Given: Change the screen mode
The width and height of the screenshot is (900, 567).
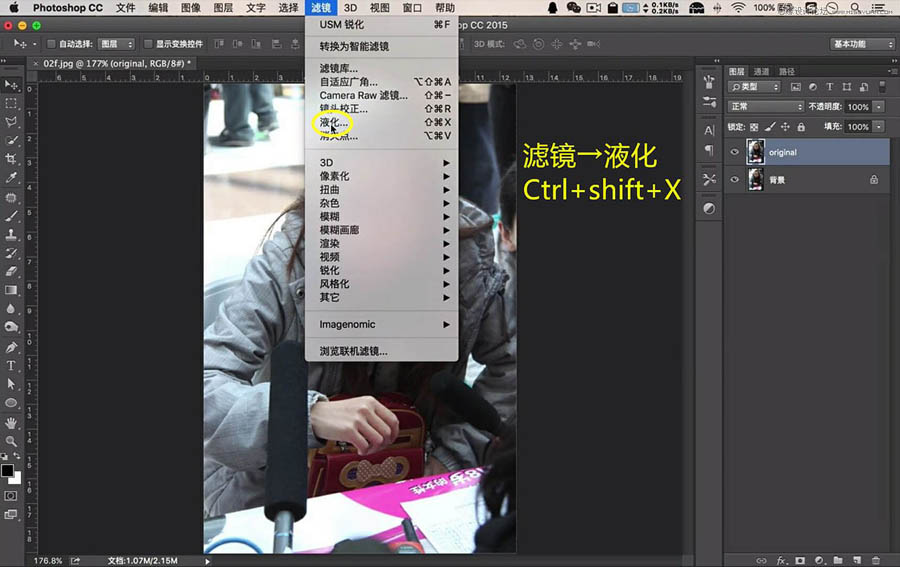Looking at the screenshot, I should 11,515.
